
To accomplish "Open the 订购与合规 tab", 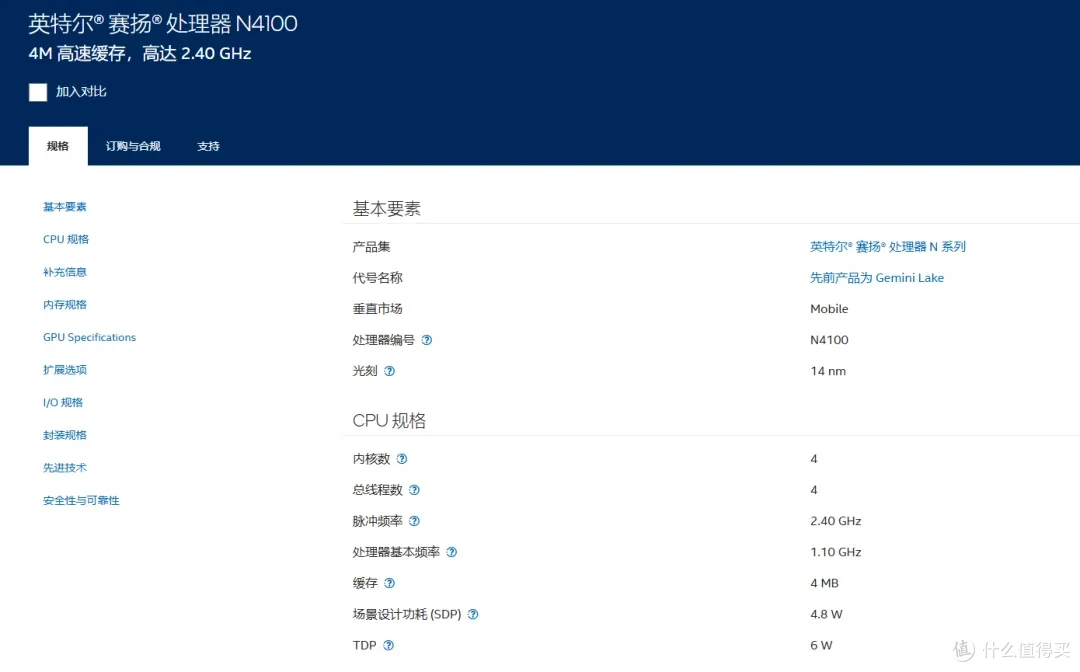I will click(x=133, y=146).
